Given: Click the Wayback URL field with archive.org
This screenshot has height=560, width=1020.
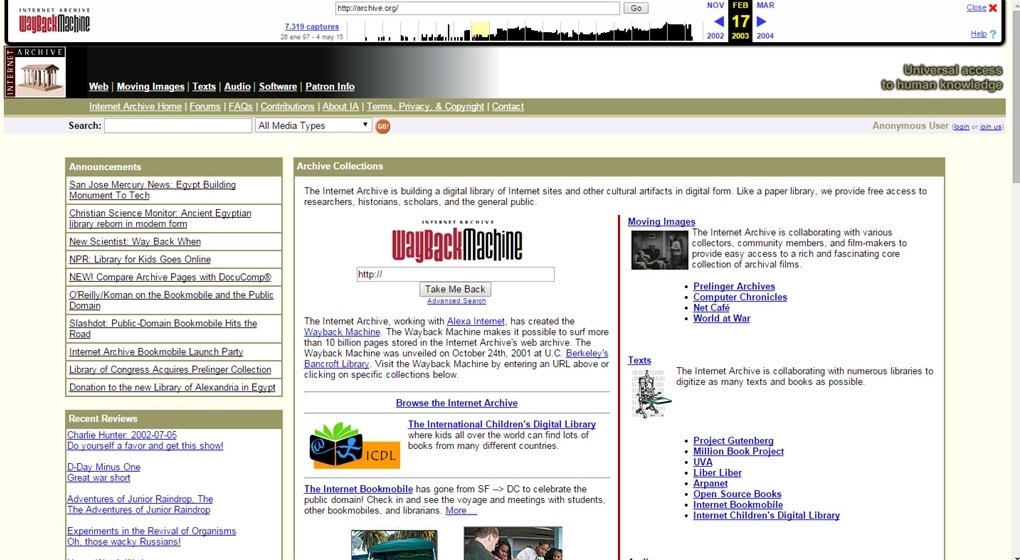Looking at the screenshot, I should pyautogui.click(x=477, y=8).
